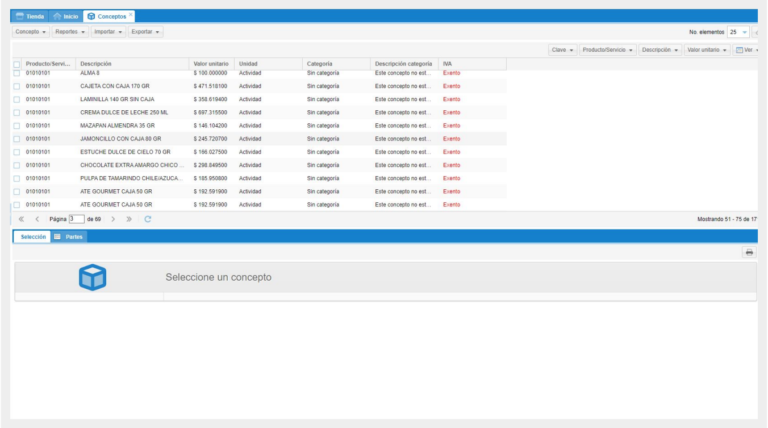Go to the previous page arrow

pyautogui.click(x=37, y=218)
